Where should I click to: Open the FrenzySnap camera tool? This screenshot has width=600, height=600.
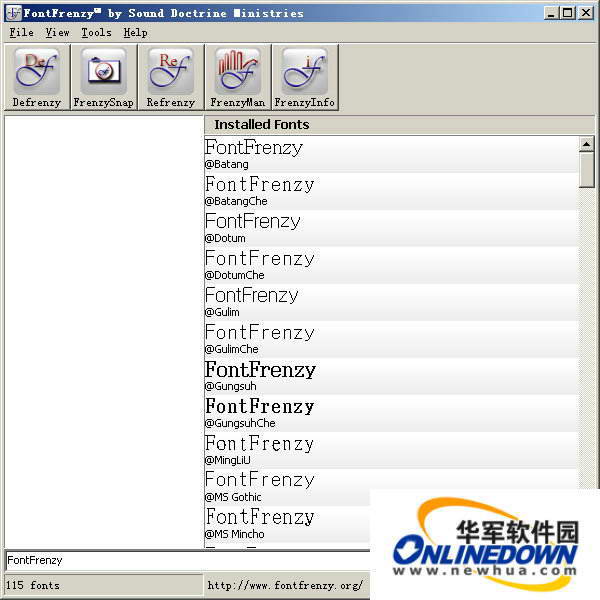(x=104, y=78)
